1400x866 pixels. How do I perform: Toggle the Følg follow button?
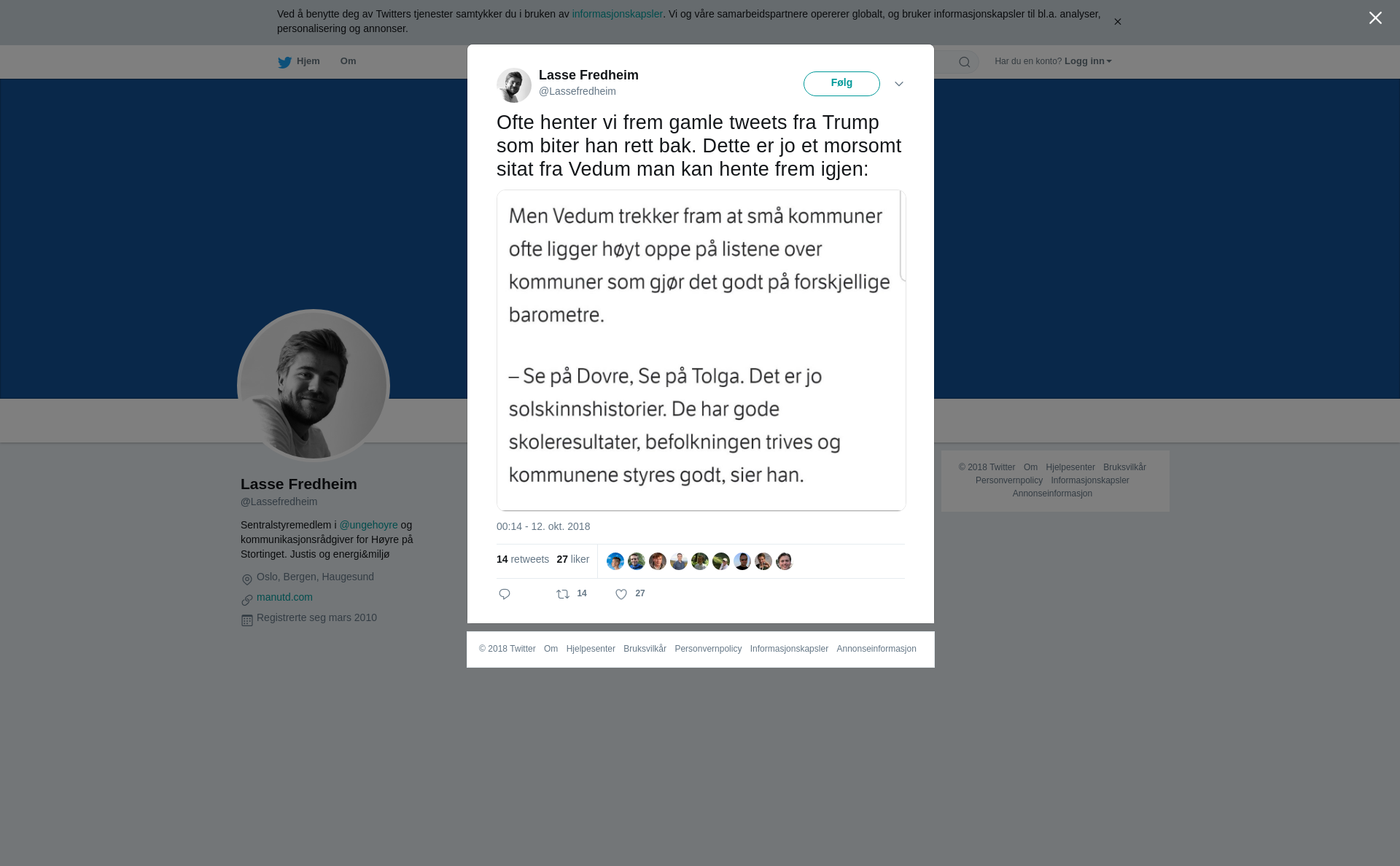point(841,84)
